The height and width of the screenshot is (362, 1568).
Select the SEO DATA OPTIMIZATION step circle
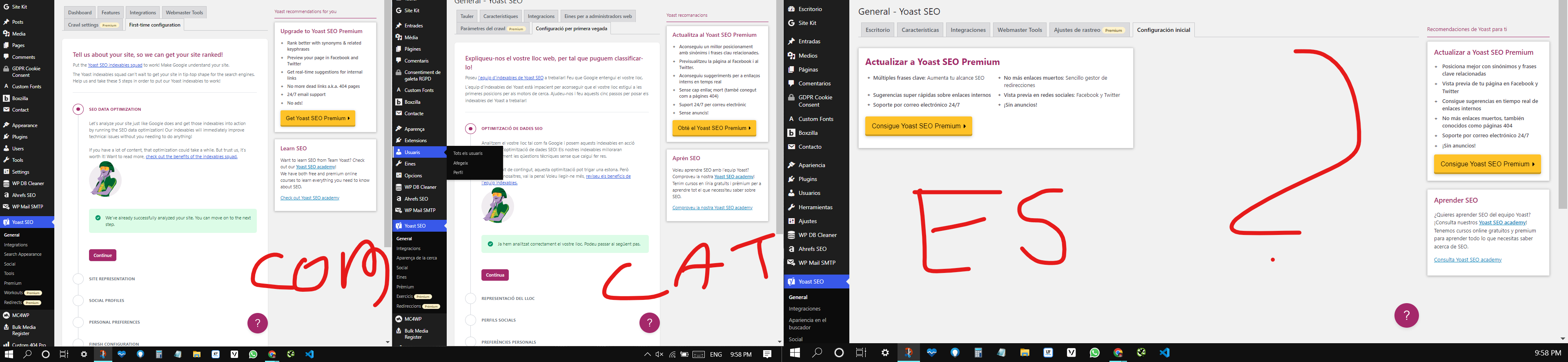pyautogui.click(x=78, y=109)
